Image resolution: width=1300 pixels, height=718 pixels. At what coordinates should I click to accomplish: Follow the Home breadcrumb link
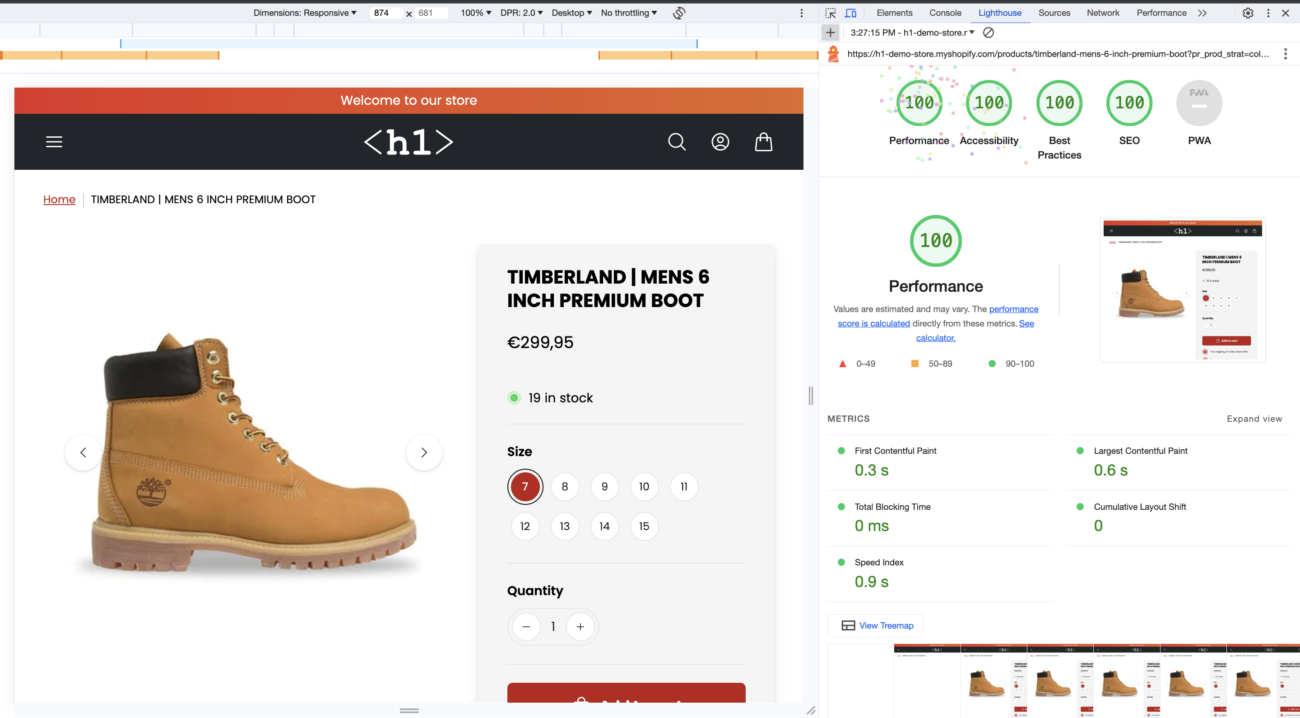59,200
